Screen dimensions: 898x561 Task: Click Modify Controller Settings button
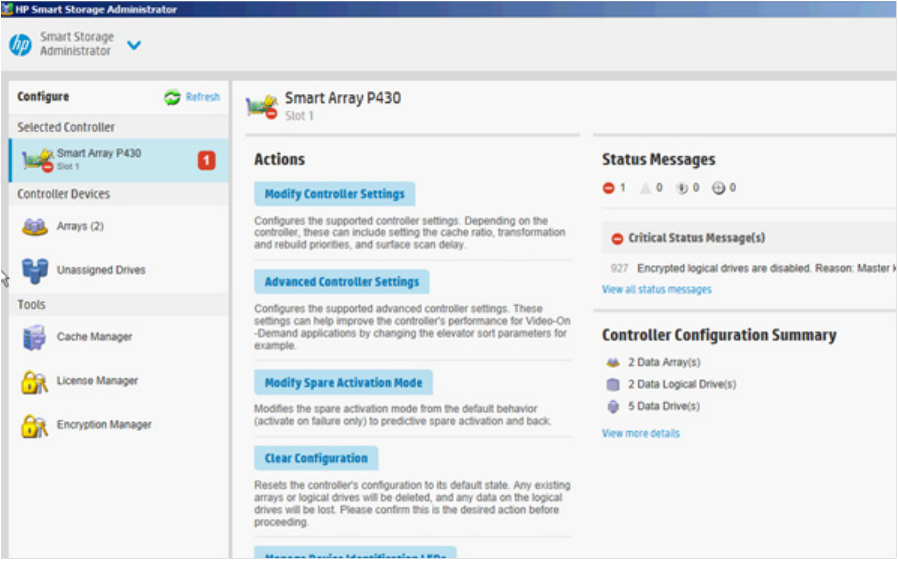(x=335, y=194)
